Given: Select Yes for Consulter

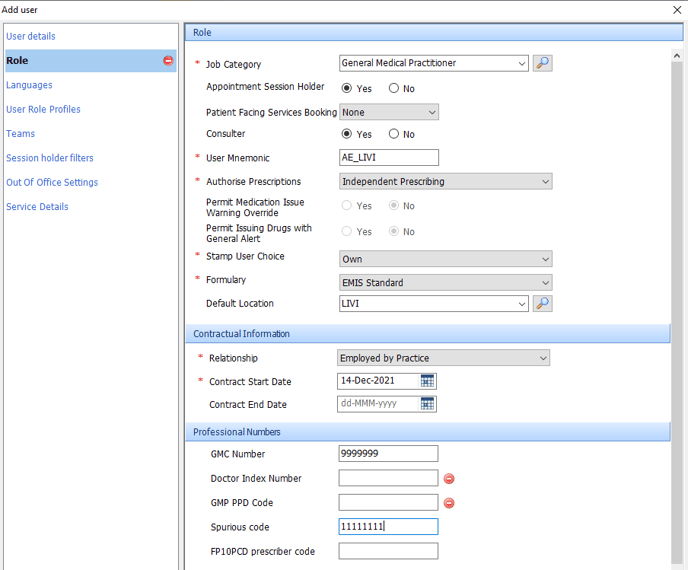Looking at the screenshot, I should pyautogui.click(x=347, y=134).
